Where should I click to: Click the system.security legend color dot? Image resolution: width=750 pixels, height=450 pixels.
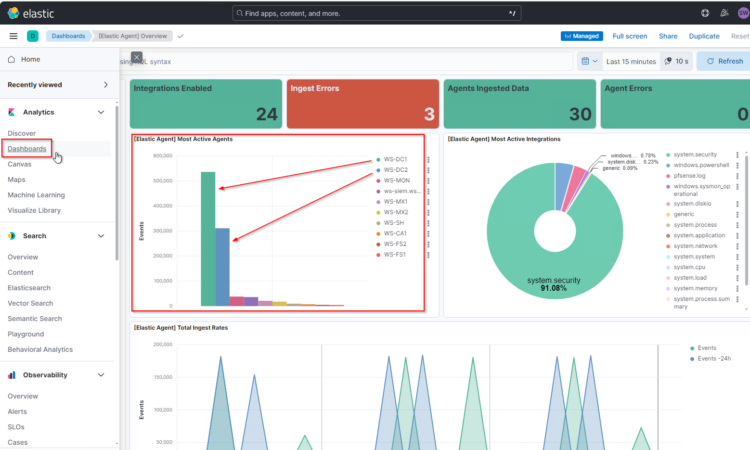(668, 155)
